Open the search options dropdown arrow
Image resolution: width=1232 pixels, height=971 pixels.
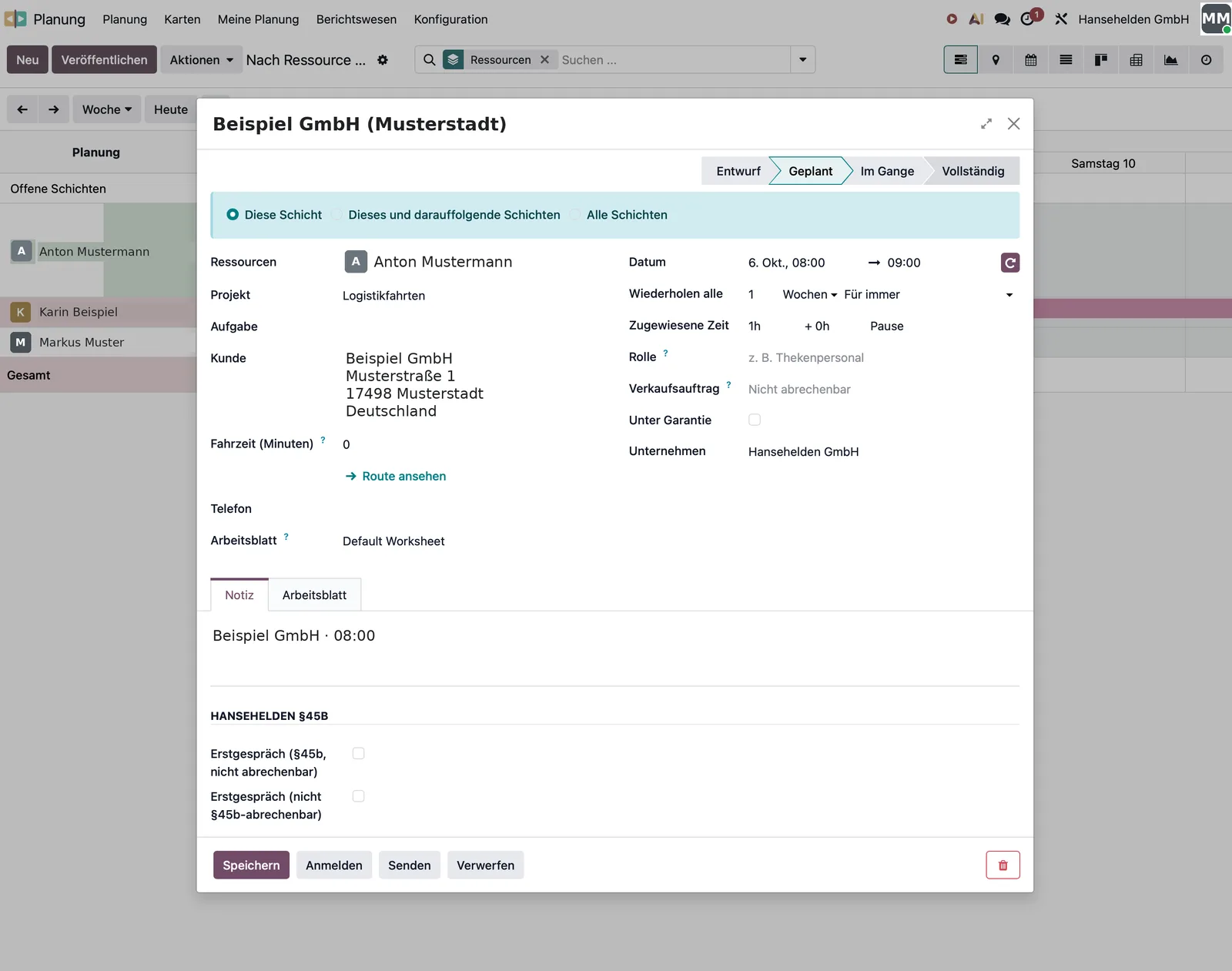tap(803, 60)
